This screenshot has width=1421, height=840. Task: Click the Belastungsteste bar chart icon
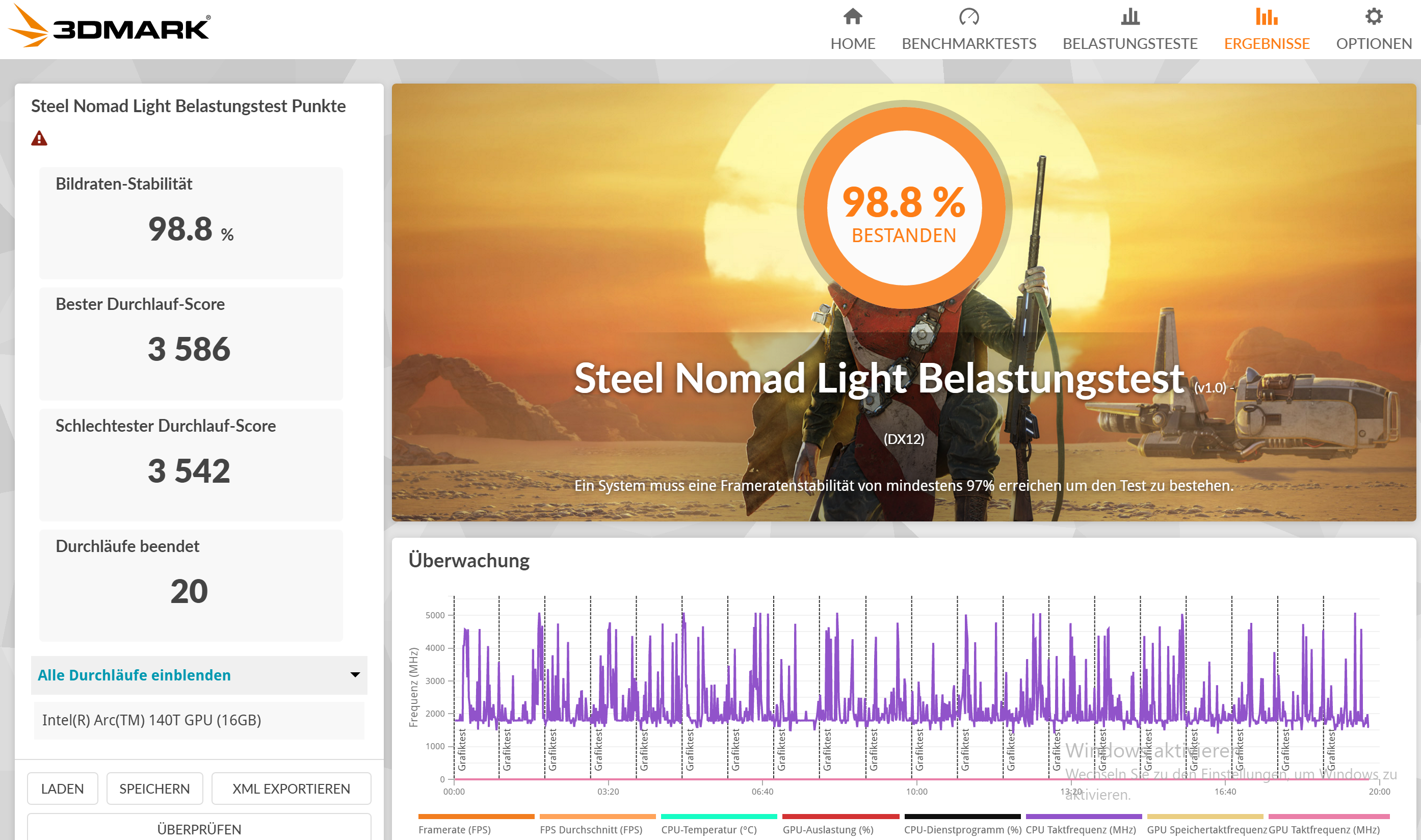pos(1129,16)
